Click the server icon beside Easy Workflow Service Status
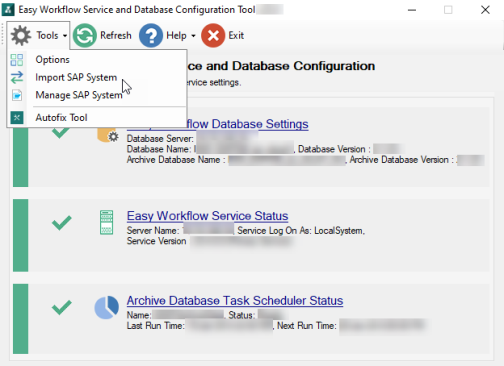The height and width of the screenshot is (366, 504). point(106,222)
